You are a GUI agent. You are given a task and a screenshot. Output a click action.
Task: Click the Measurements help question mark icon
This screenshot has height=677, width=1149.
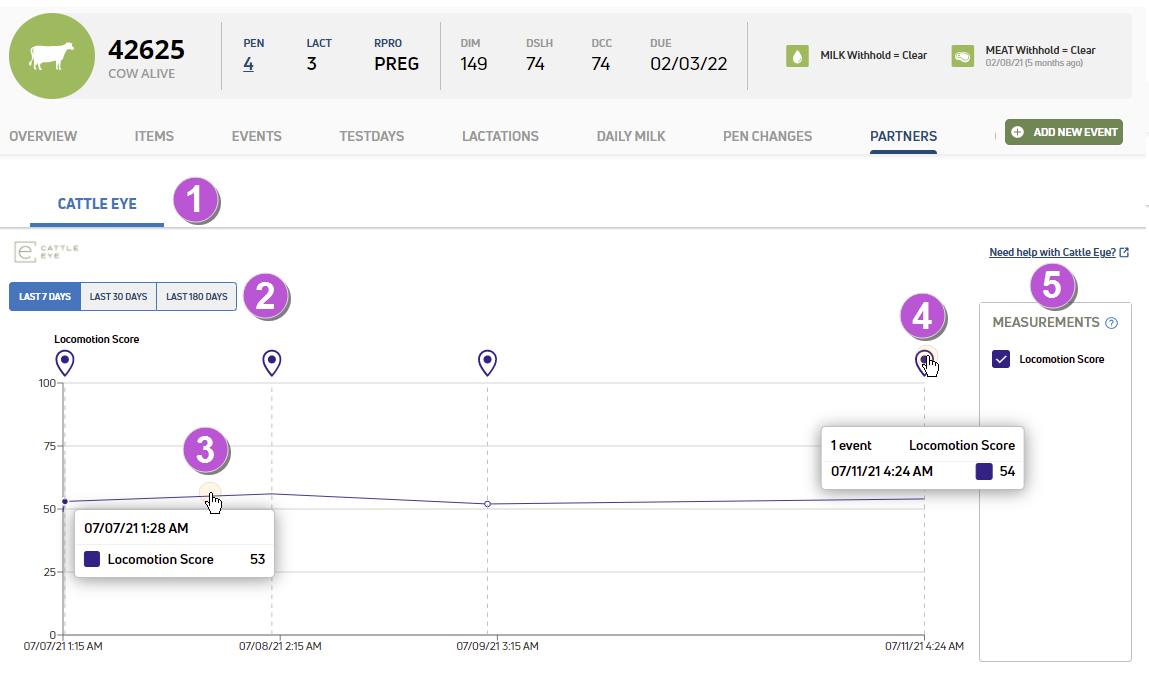(1111, 323)
